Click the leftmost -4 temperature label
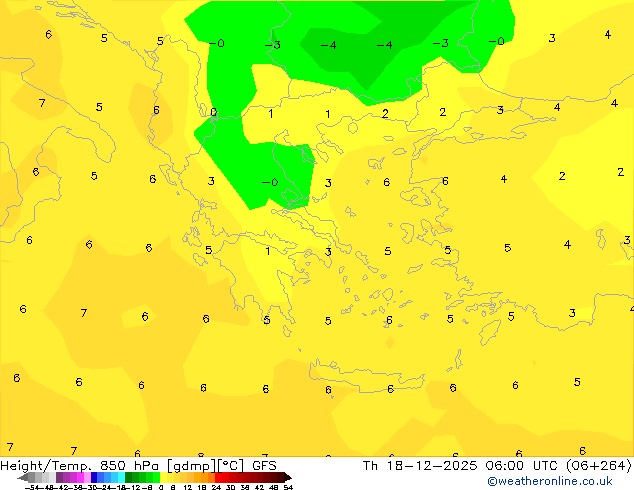634x490 pixels. pos(328,45)
